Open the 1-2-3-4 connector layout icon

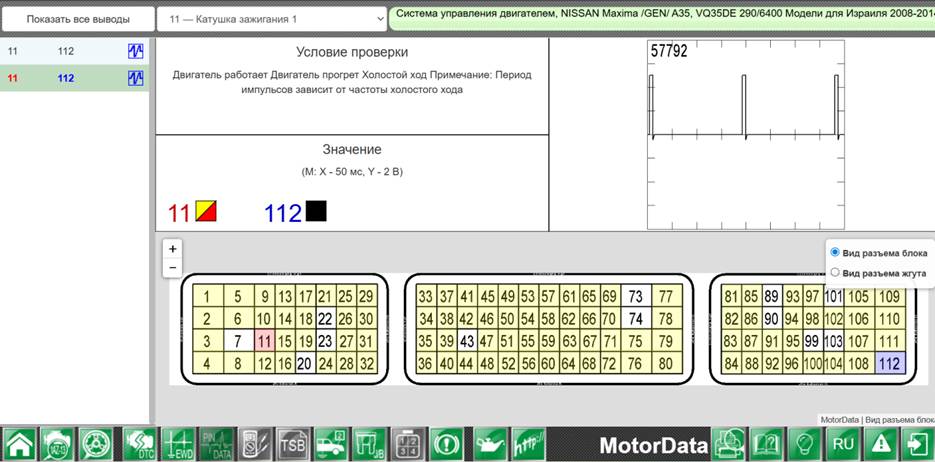[x=407, y=444]
